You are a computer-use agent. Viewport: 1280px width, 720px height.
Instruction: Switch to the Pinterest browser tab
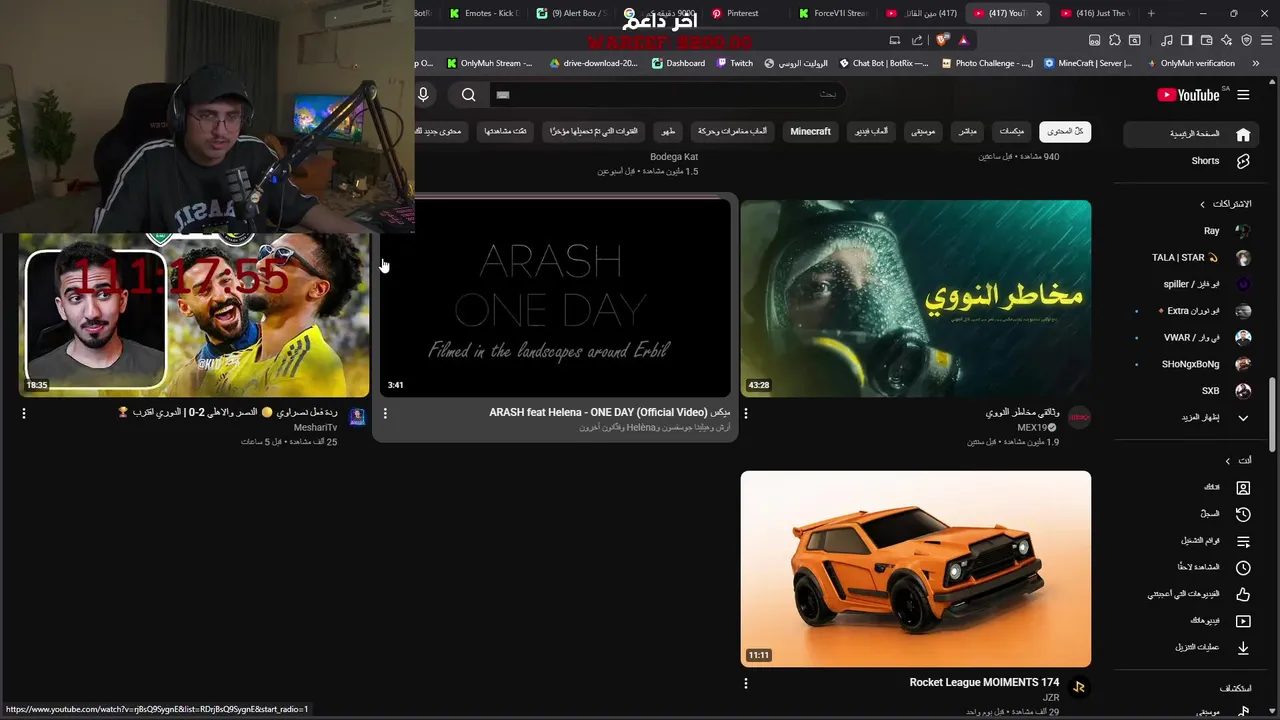point(743,13)
